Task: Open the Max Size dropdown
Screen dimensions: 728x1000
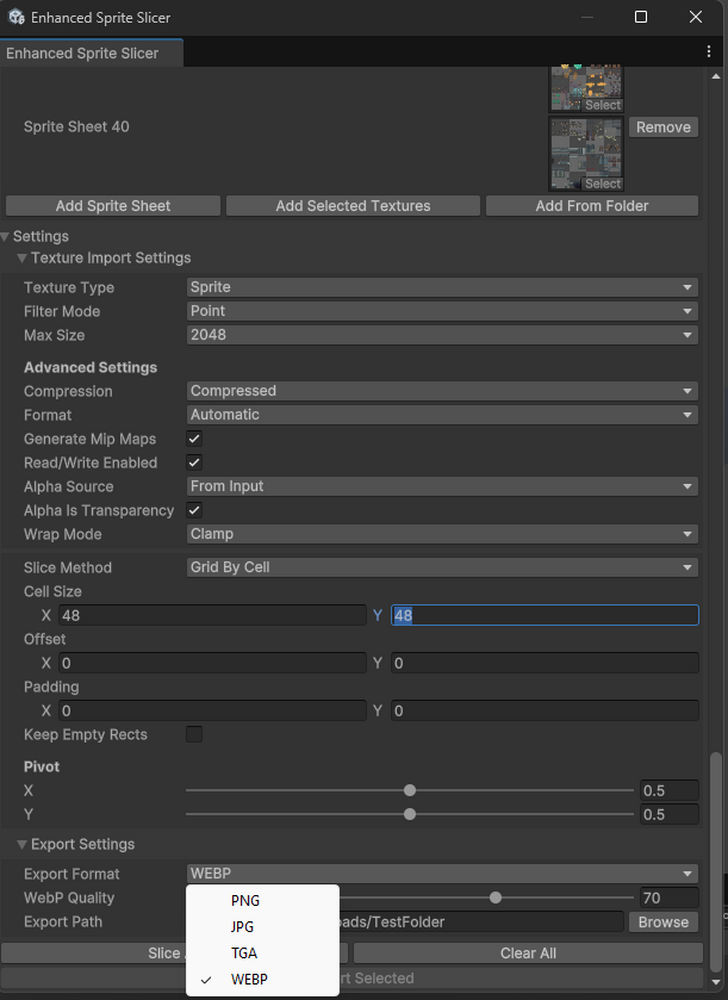Action: (x=440, y=335)
